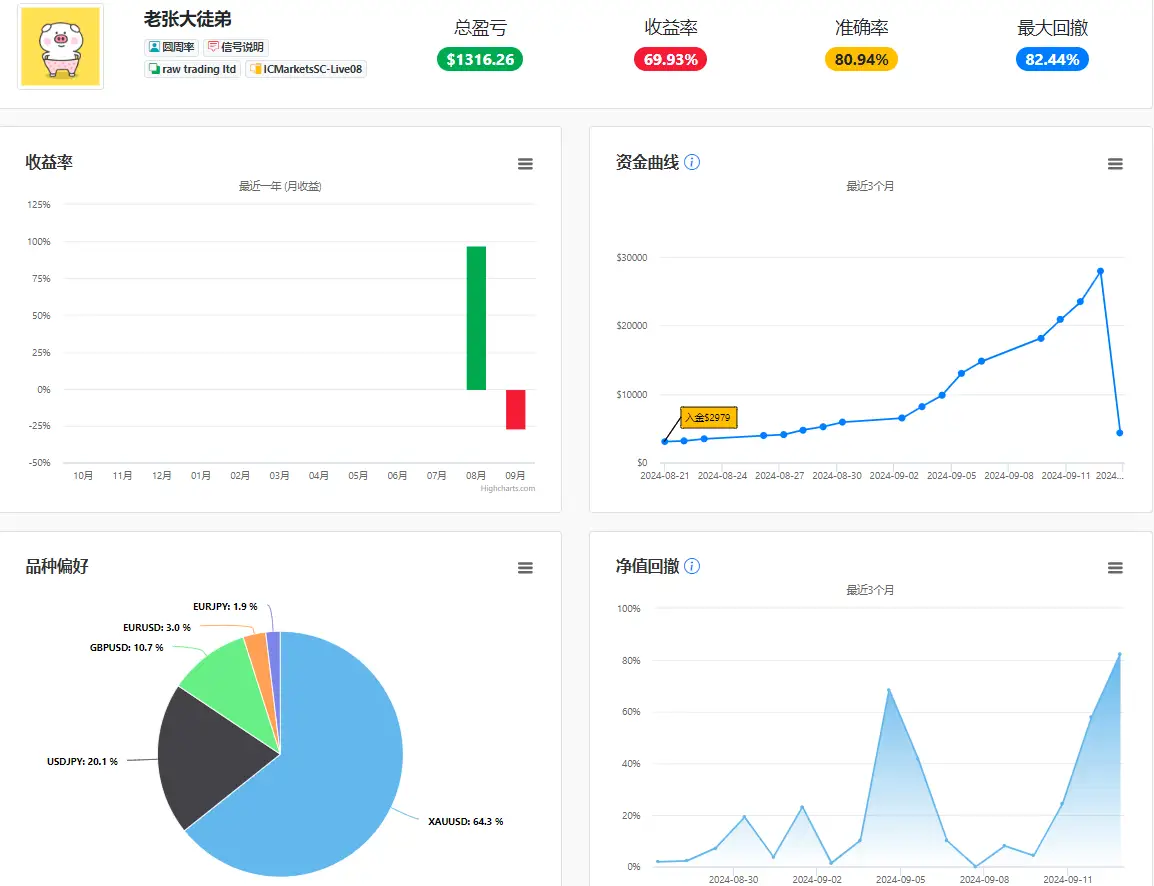Open the 收益率 chart hamburger menu

tap(525, 163)
